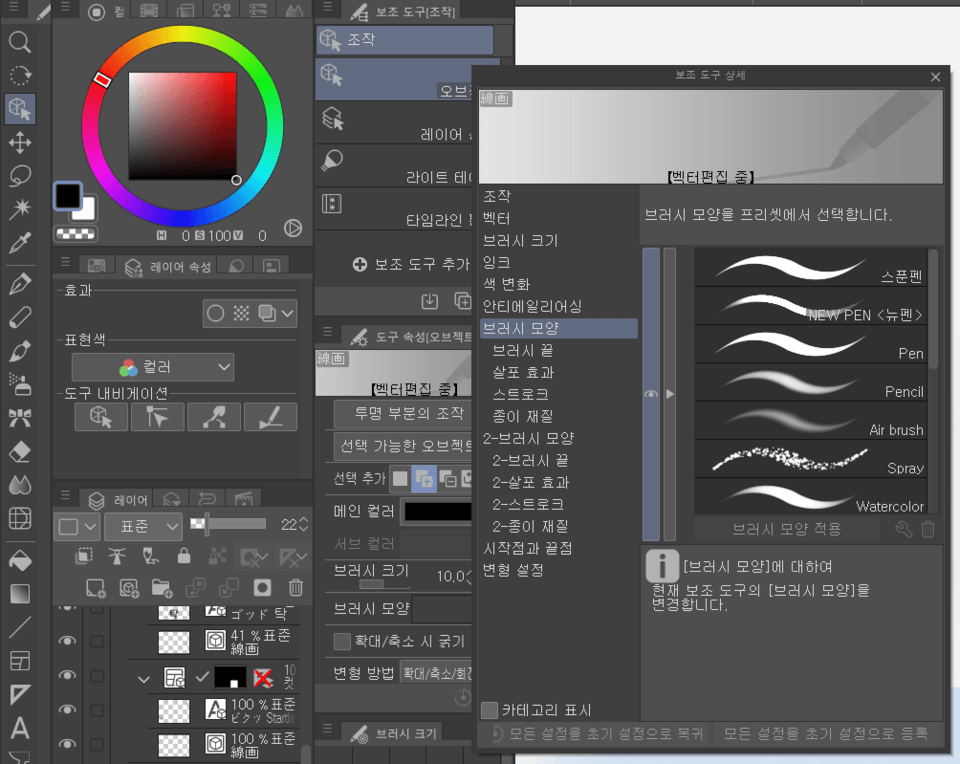Enable the 확대/축소 시 굵기 checkbox

tap(341, 641)
